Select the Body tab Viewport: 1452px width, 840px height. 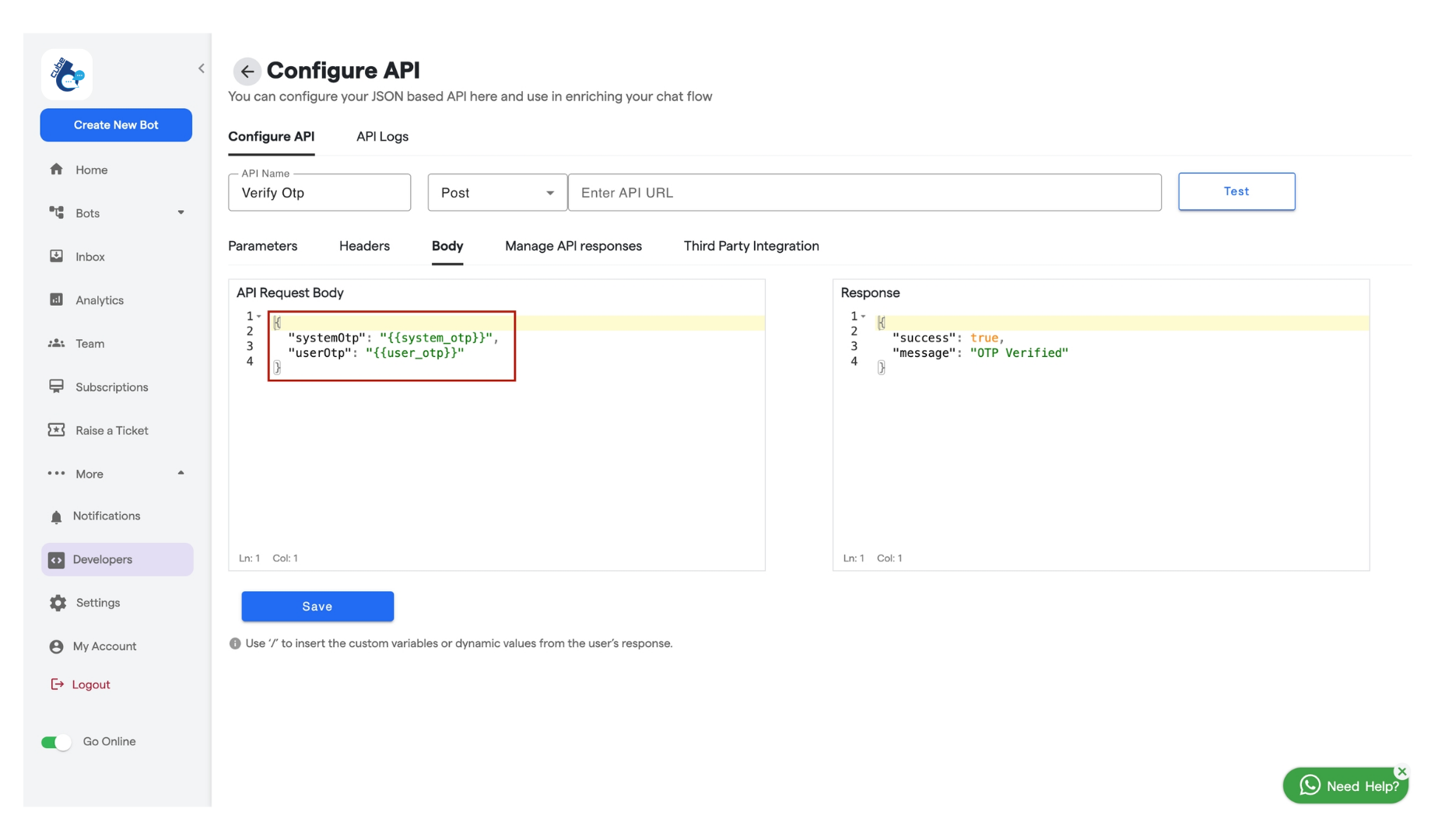(447, 246)
